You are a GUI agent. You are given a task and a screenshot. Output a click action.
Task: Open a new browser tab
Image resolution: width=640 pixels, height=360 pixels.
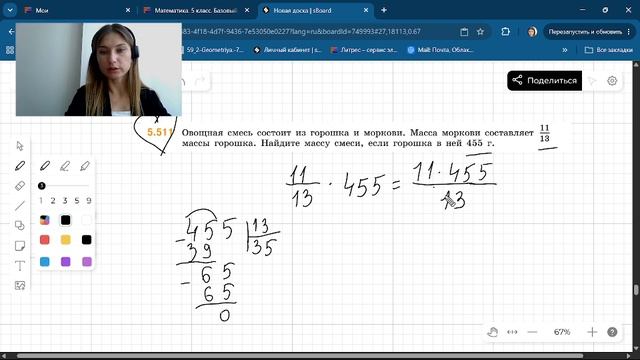point(384,10)
